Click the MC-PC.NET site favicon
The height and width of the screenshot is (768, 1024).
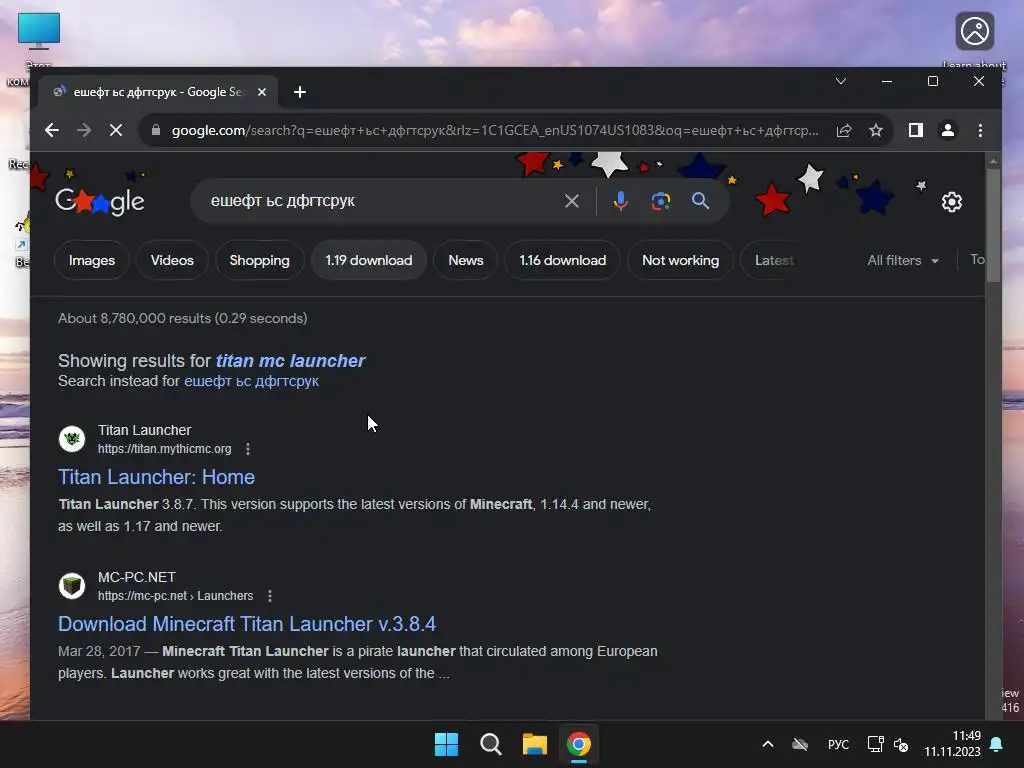[72, 585]
